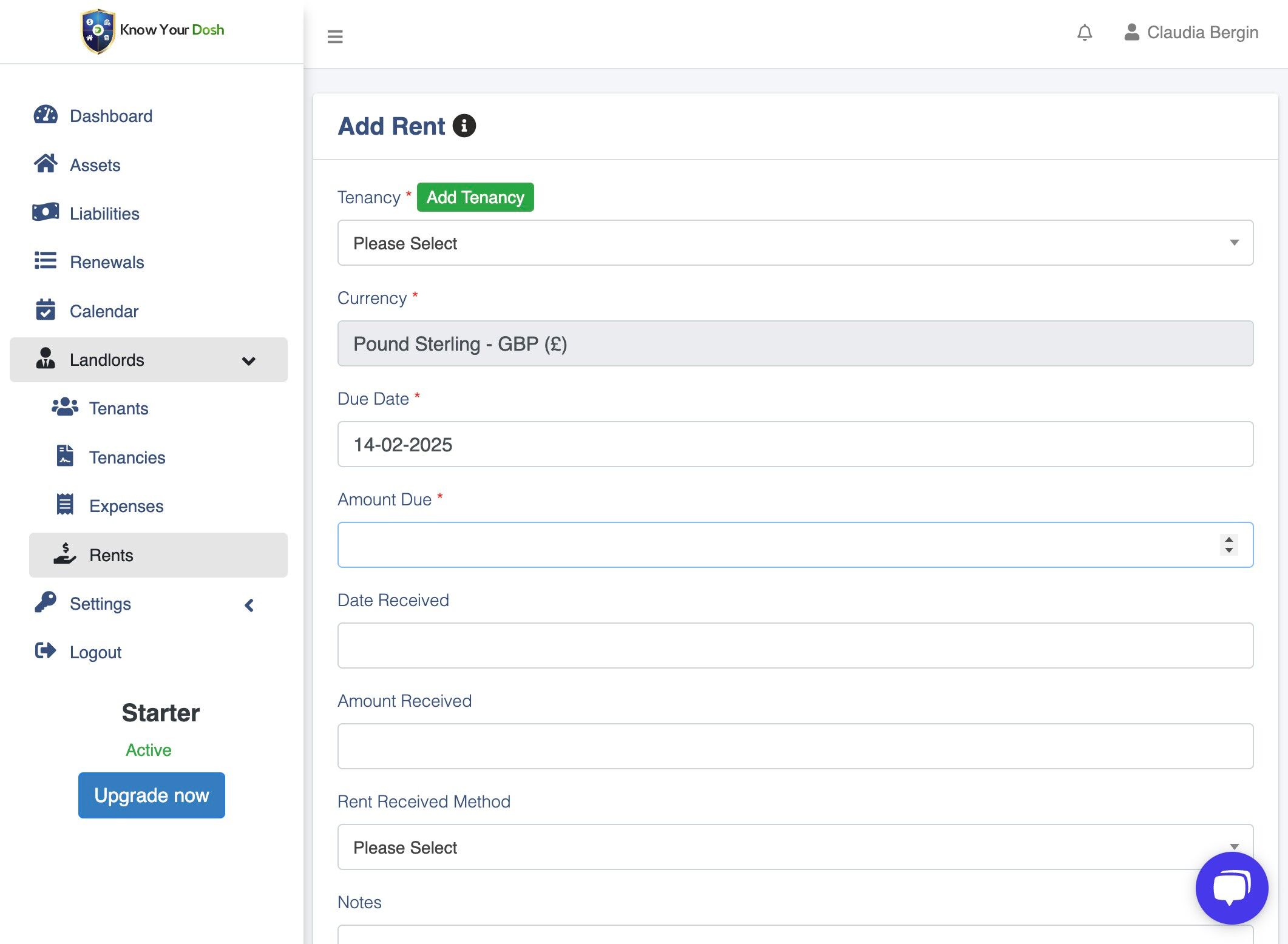This screenshot has width=1288, height=944.
Task: Go to the Tenants page
Action: tap(118, 408)
